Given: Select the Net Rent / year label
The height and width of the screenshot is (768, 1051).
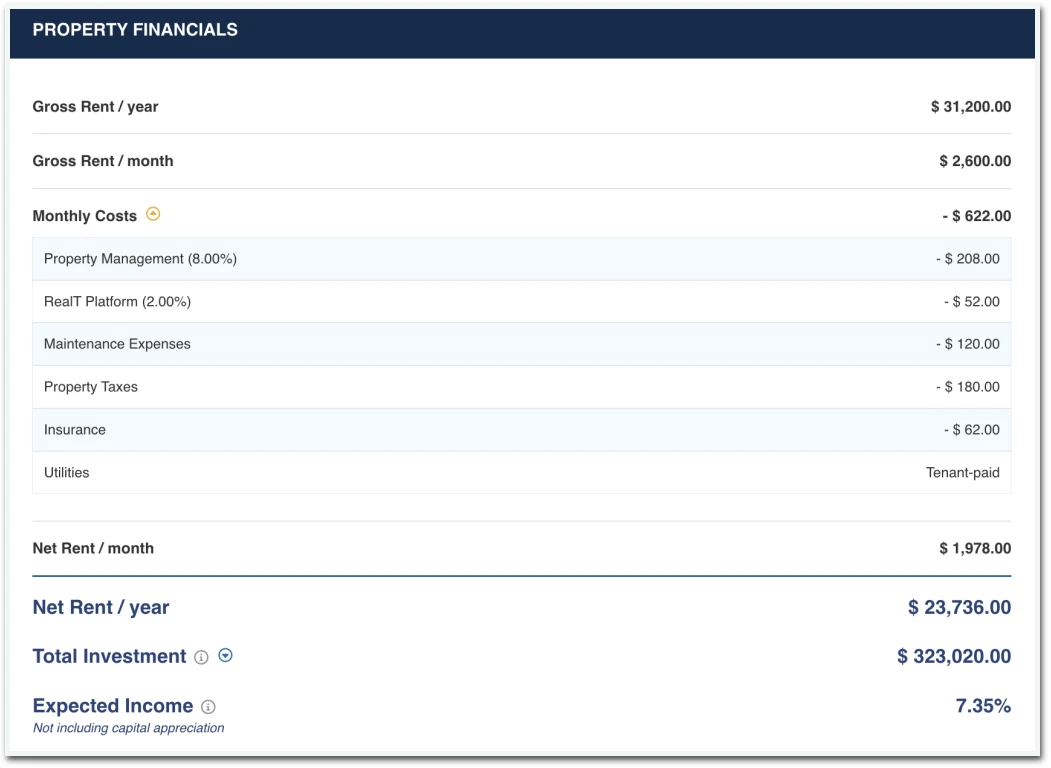Looking at the screenshot, I should pyautogui.click(x=101, y=607).
